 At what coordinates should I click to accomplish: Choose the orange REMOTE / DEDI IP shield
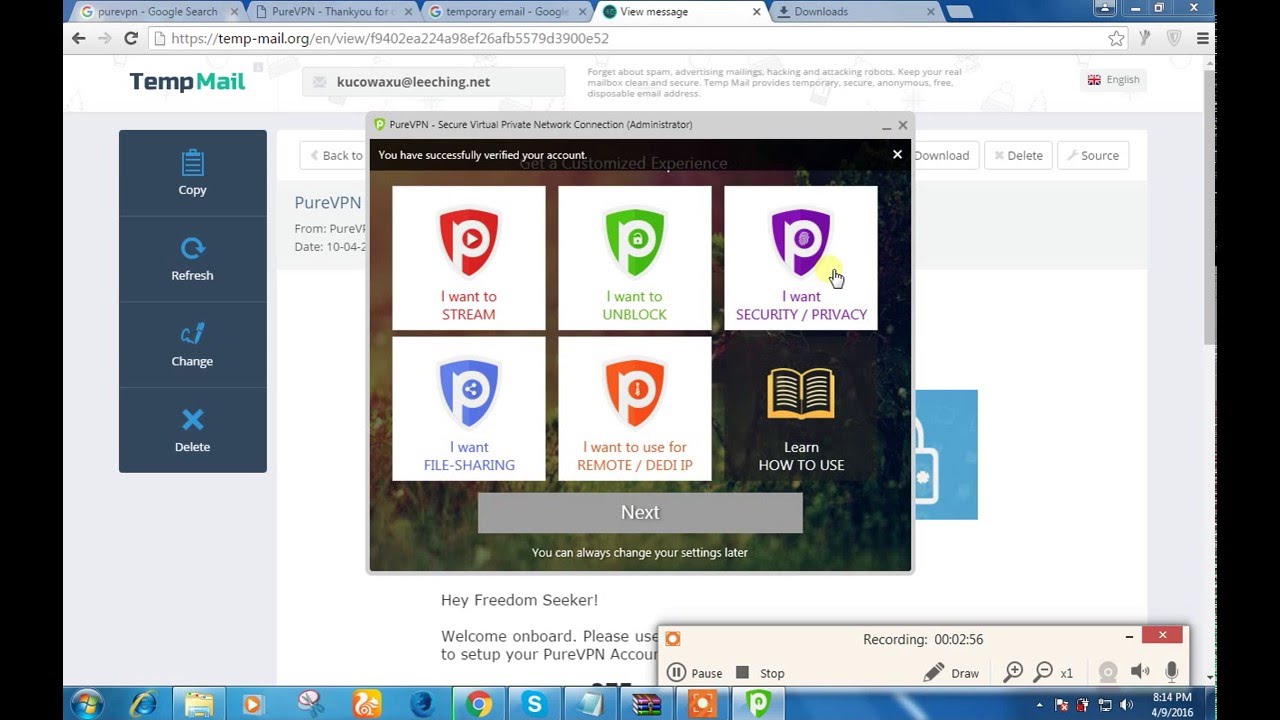pyautogui.click(x=634, y=408)
